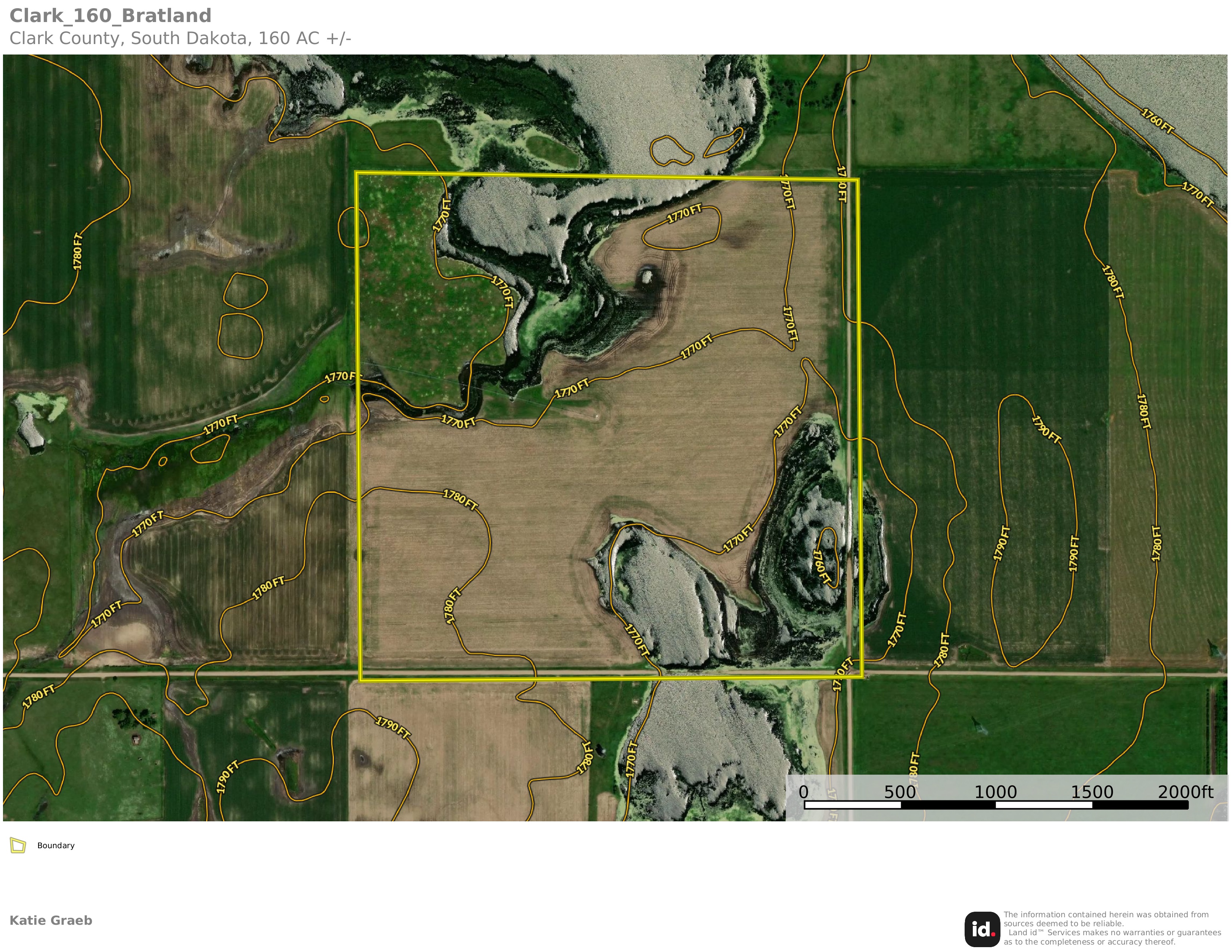The image size is (1232, 952).
Task: Click the Land id logo icon
Action: tap(982, 930)
